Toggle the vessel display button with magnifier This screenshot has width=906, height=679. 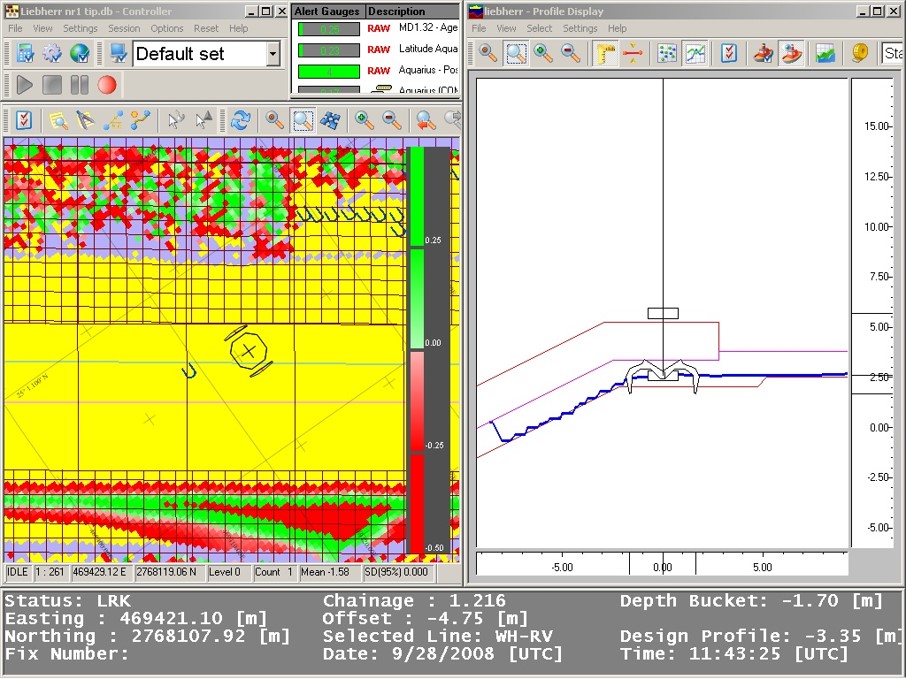(791, 53)
